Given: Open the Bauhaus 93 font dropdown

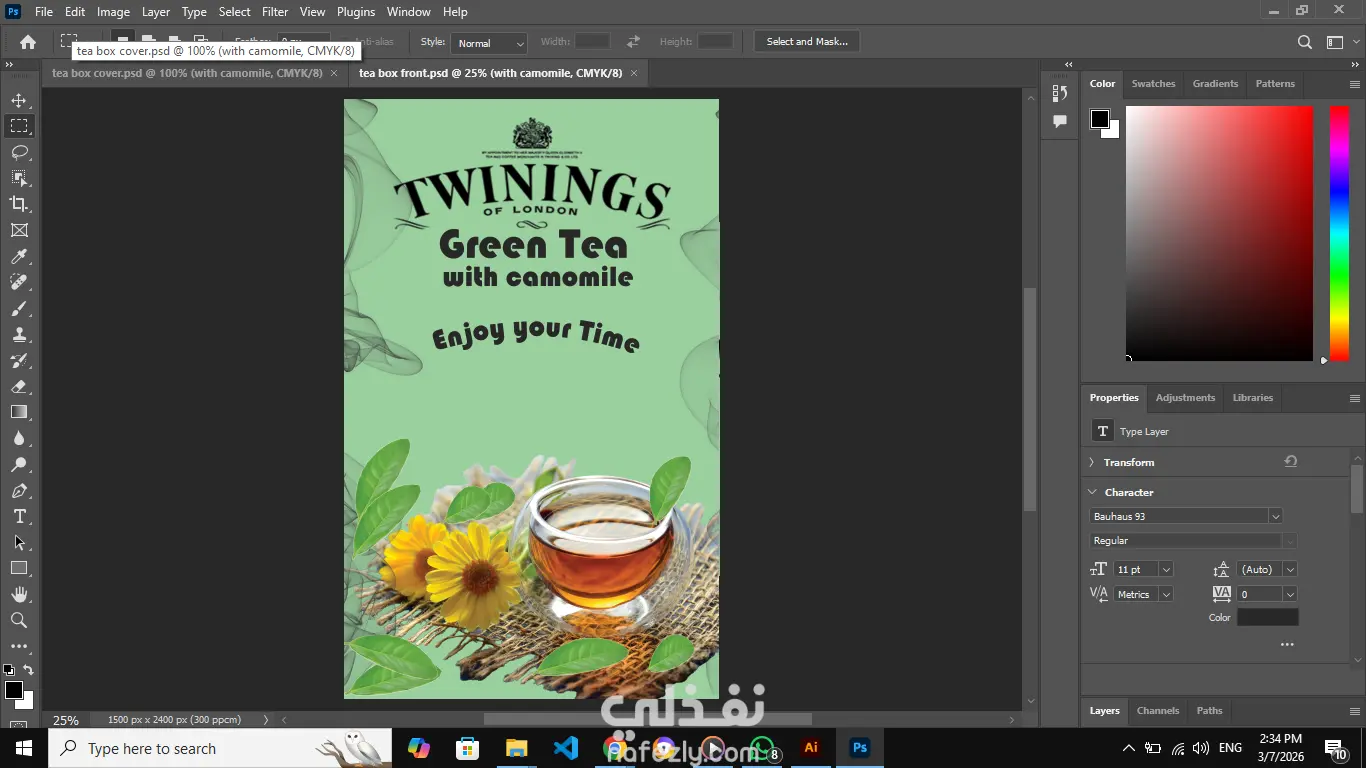Looking at the screenshot, I should point(1275,516).
